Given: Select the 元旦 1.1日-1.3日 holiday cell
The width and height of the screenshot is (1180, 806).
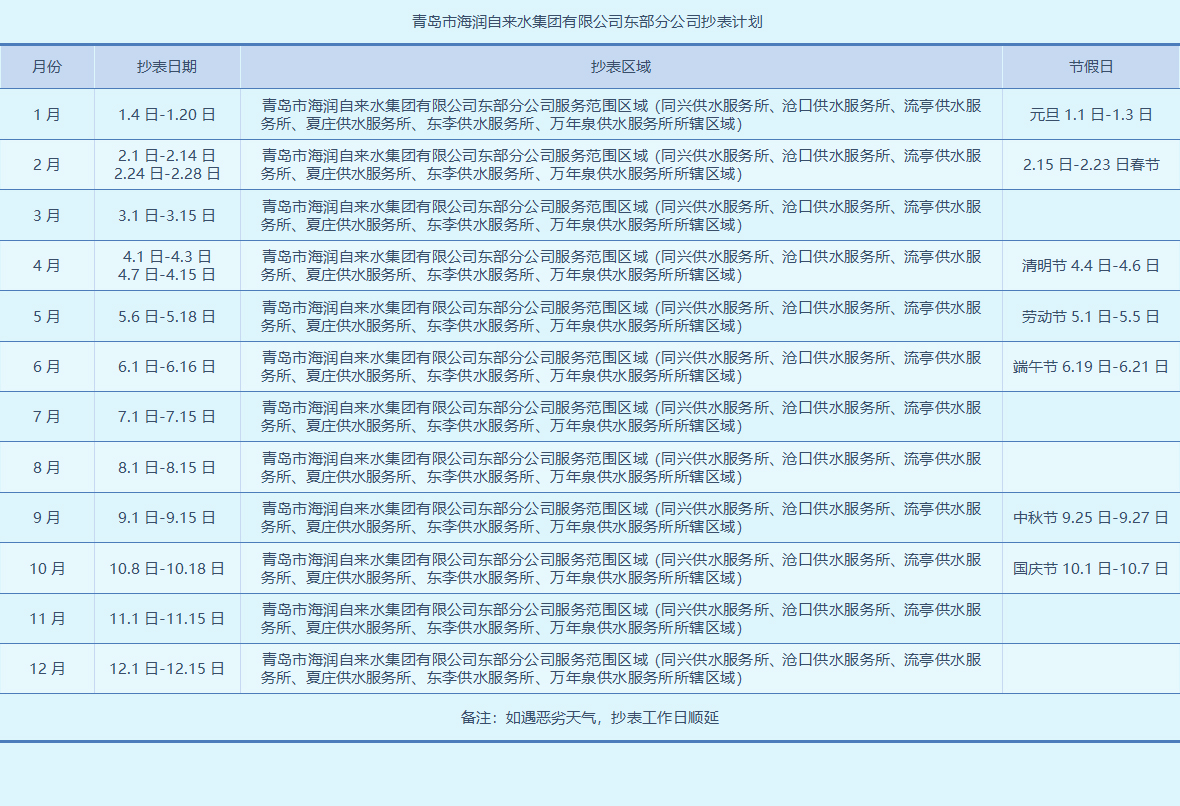Looking at the screenshot, I should [x=1090, y=114].
